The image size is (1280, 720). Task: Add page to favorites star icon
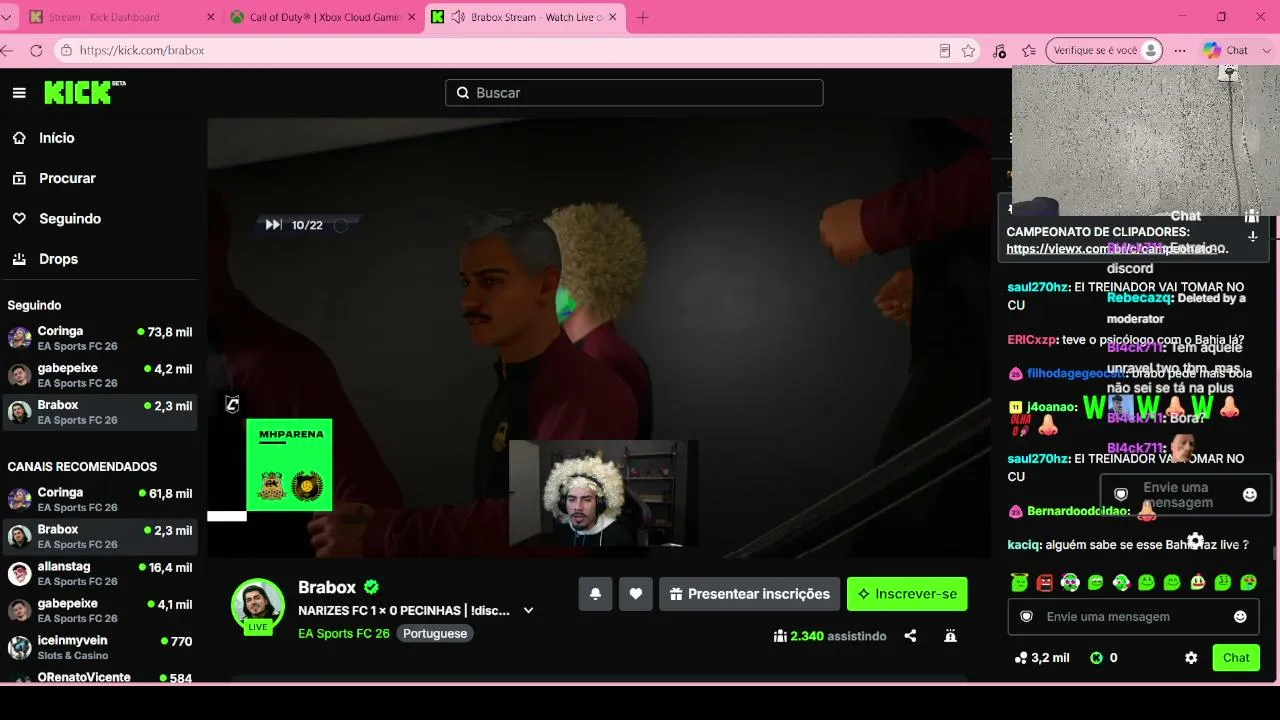(968, 50)
